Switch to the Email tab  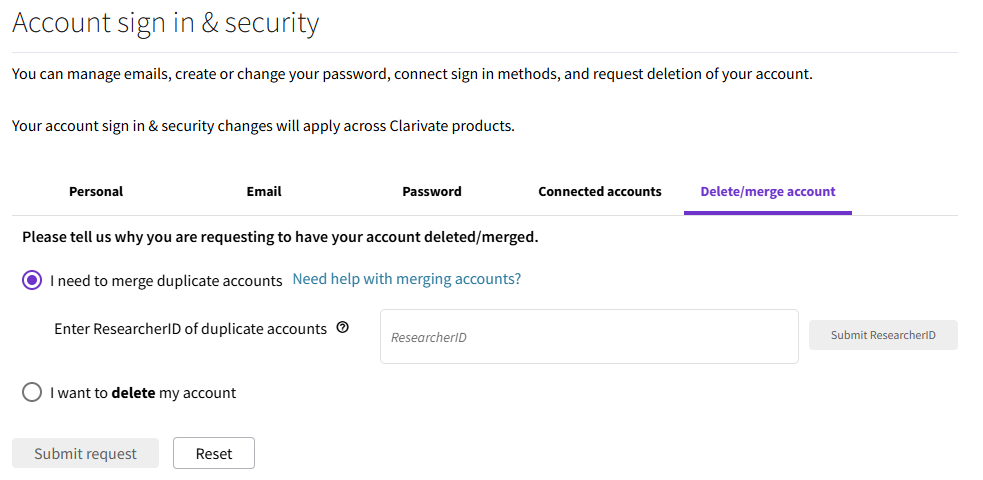pyautogui.click(x=264, y=191)
